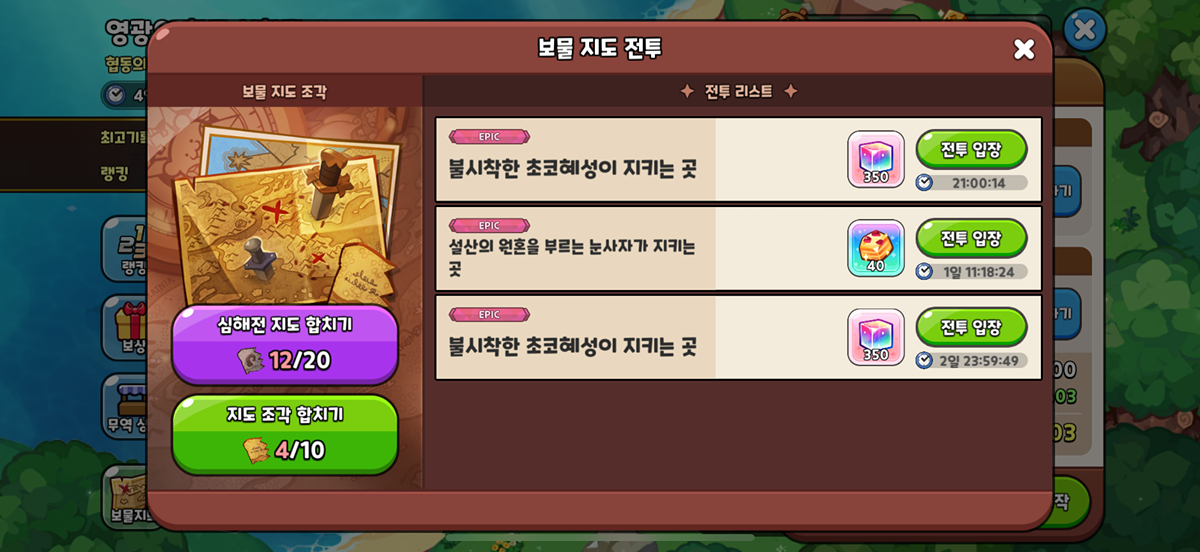Click the blue round close button behind dialog
Viewport: 1200px width, 552px height.
[1085, 30]
